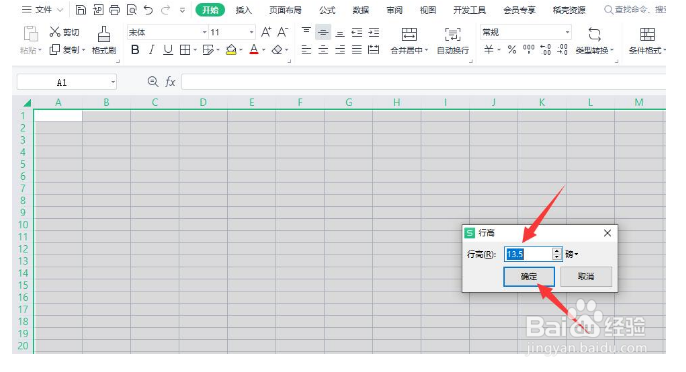
Task: Click the thousands separator icon
Action: point(528,49)
